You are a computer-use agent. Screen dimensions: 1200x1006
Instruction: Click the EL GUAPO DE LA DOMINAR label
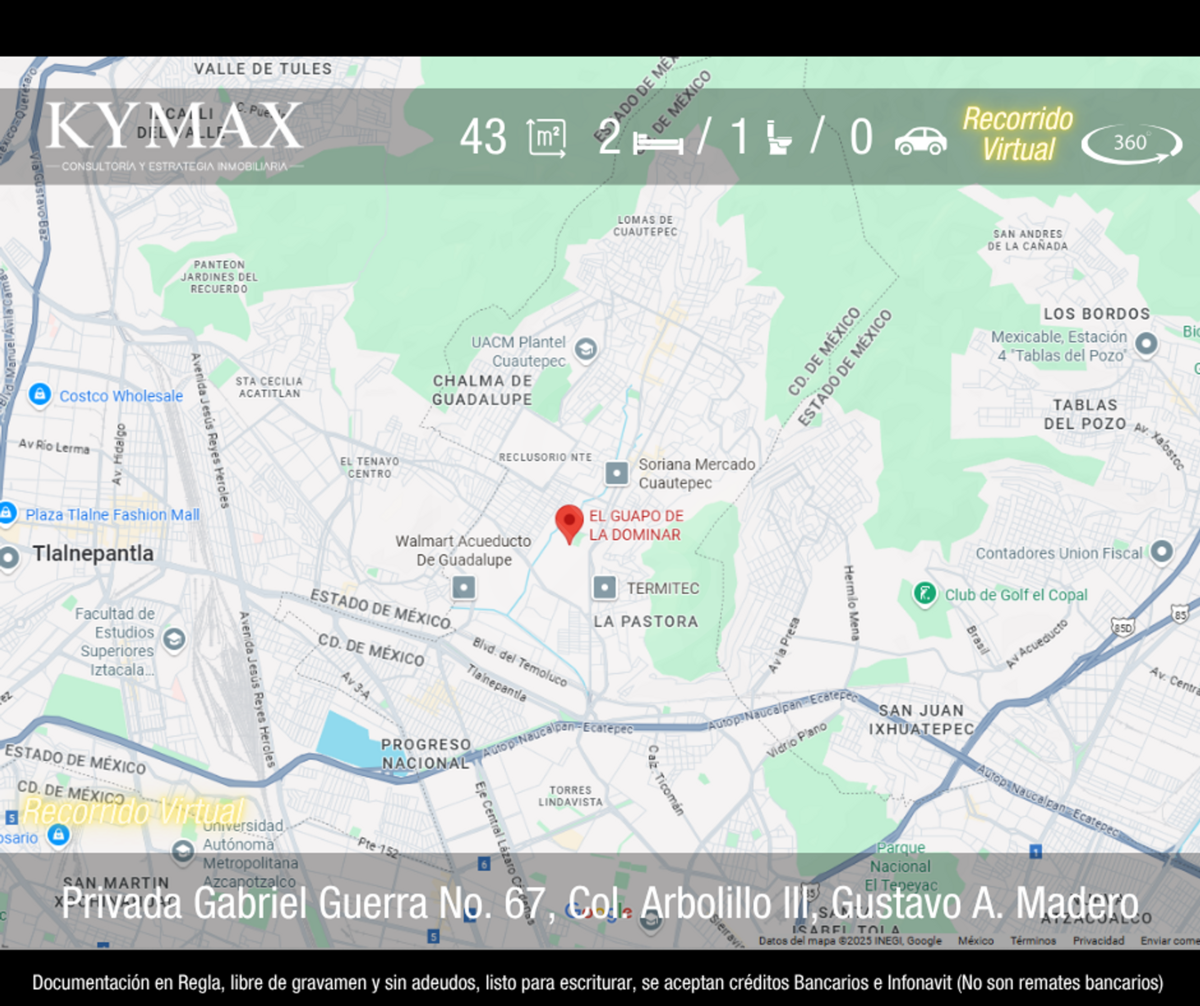[x=636, y=525]
